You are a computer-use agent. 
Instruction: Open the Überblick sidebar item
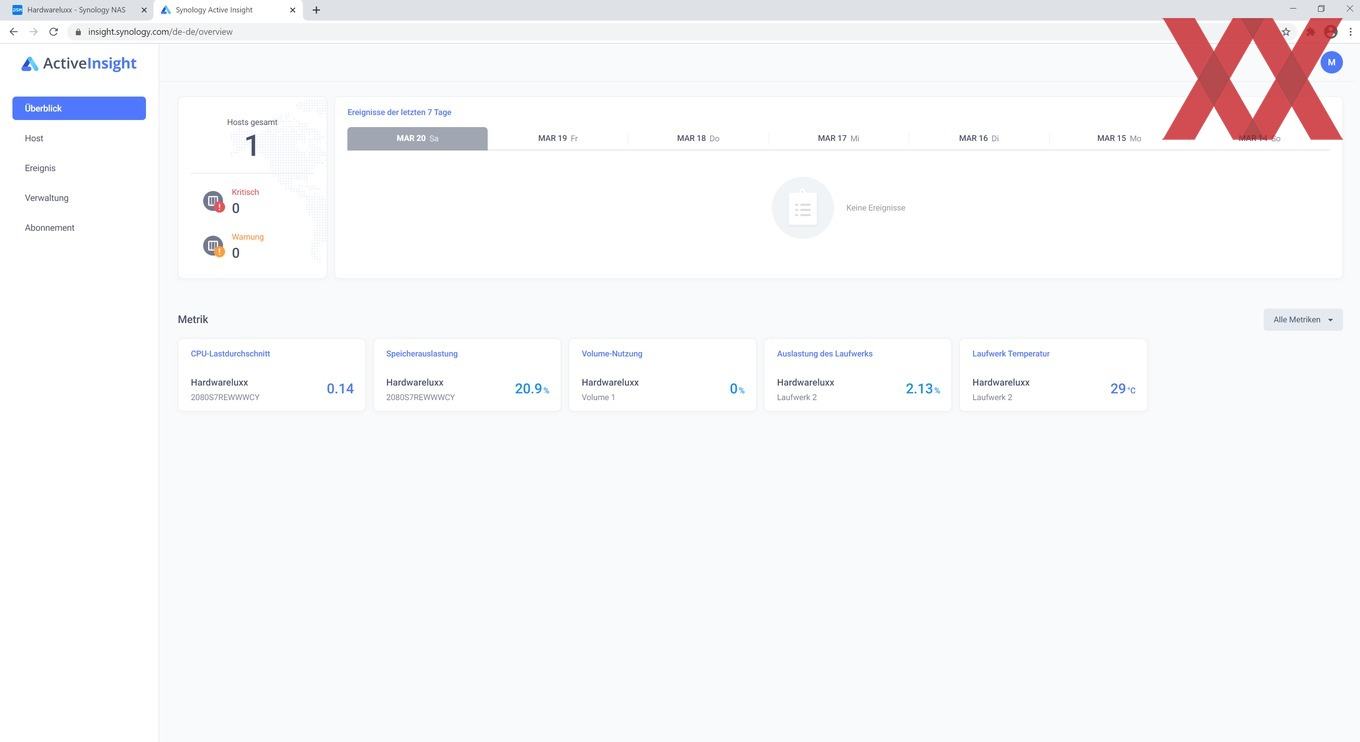[79, 108]
